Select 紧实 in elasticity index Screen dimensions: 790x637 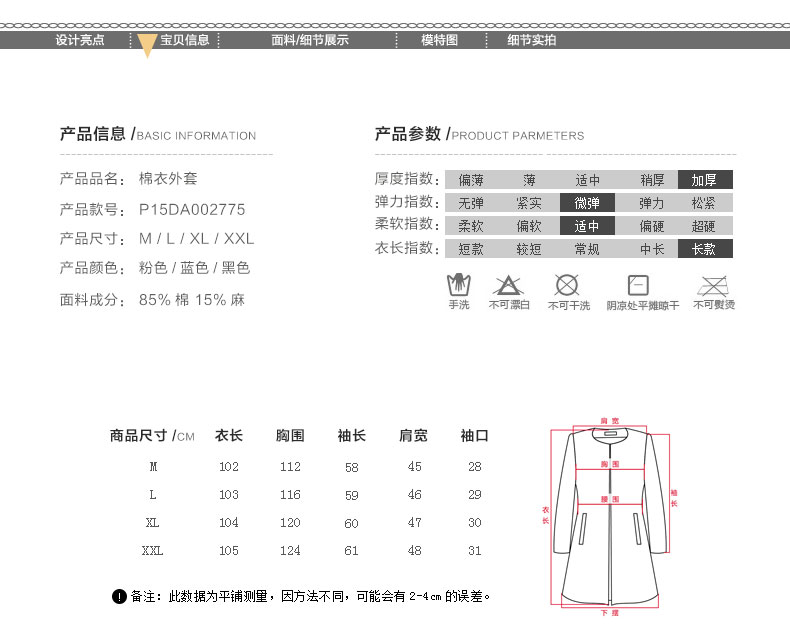529,203
